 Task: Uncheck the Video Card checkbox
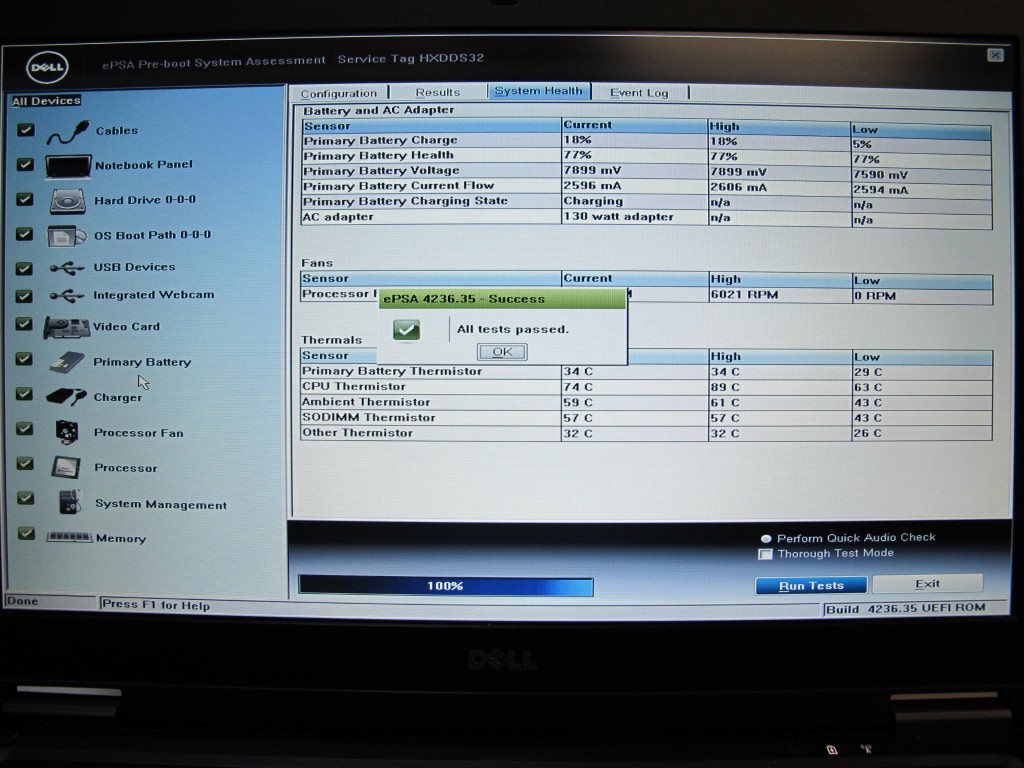(24, 325)
